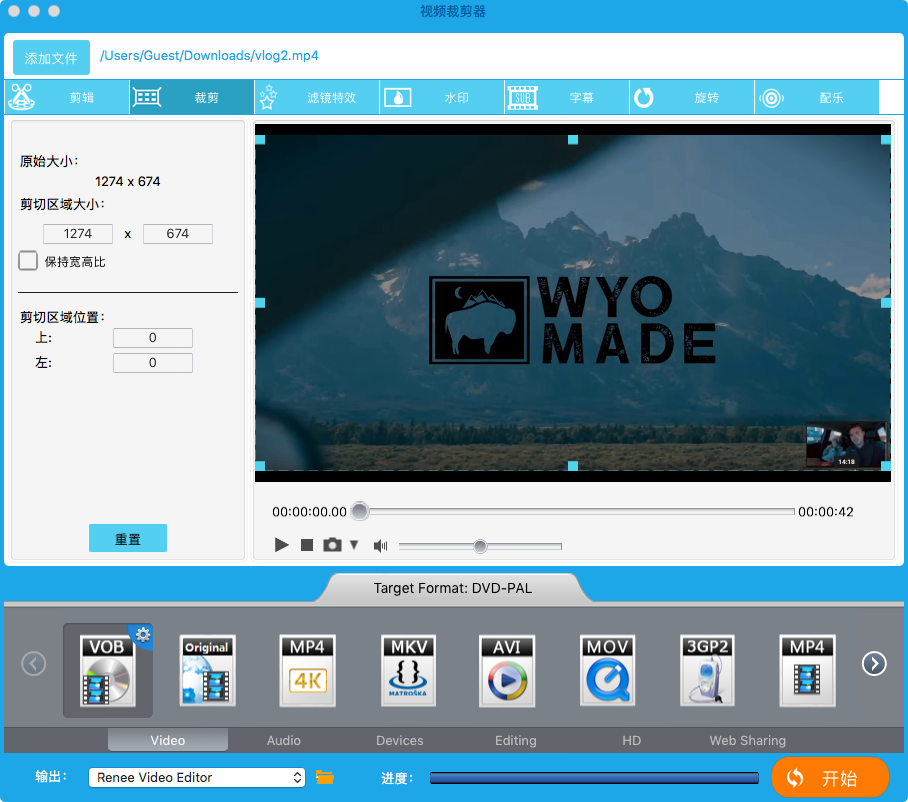The height and width of the screenshot is (802, 908).
Task: Click the right-middle crop handle
Action: (886, 302)
